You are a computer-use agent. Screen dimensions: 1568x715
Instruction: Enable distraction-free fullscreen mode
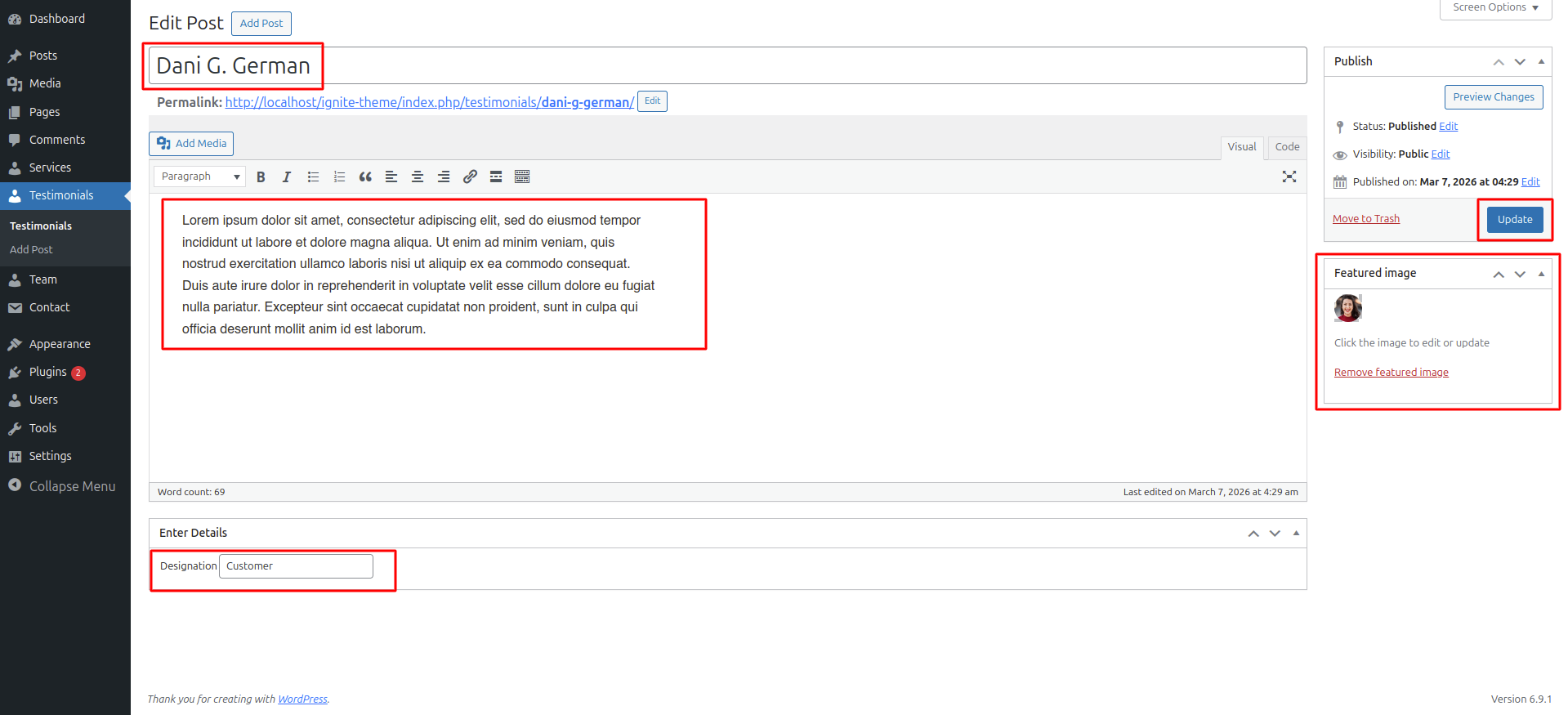pos(1289,177)
